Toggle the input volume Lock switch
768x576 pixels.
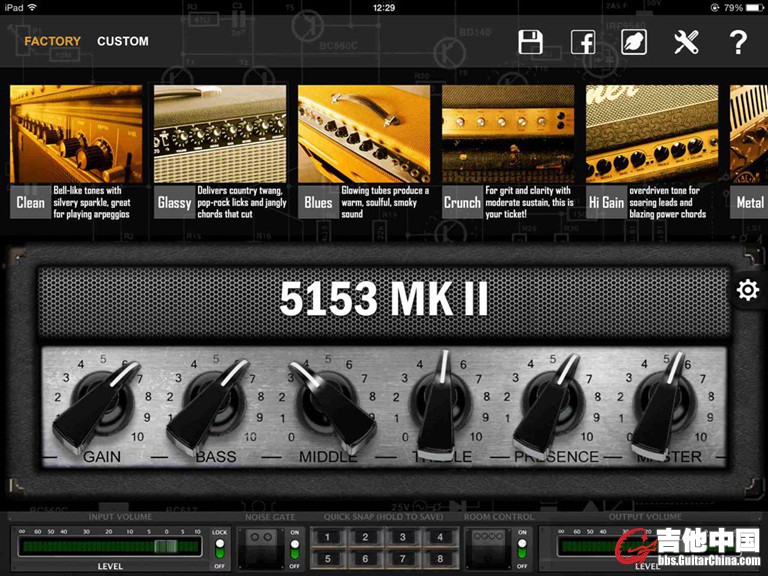point(220,547)
